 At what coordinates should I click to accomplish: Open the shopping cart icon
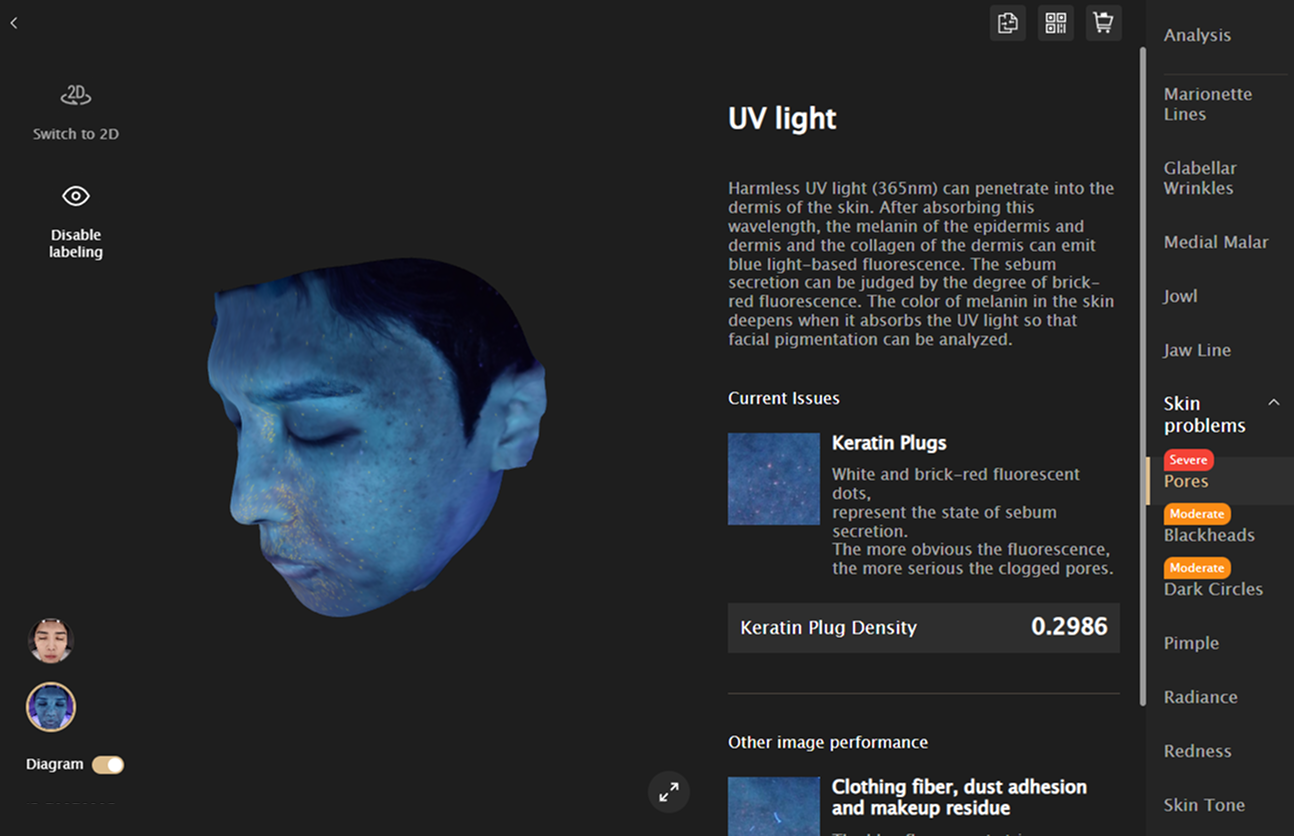point(1104,23)
